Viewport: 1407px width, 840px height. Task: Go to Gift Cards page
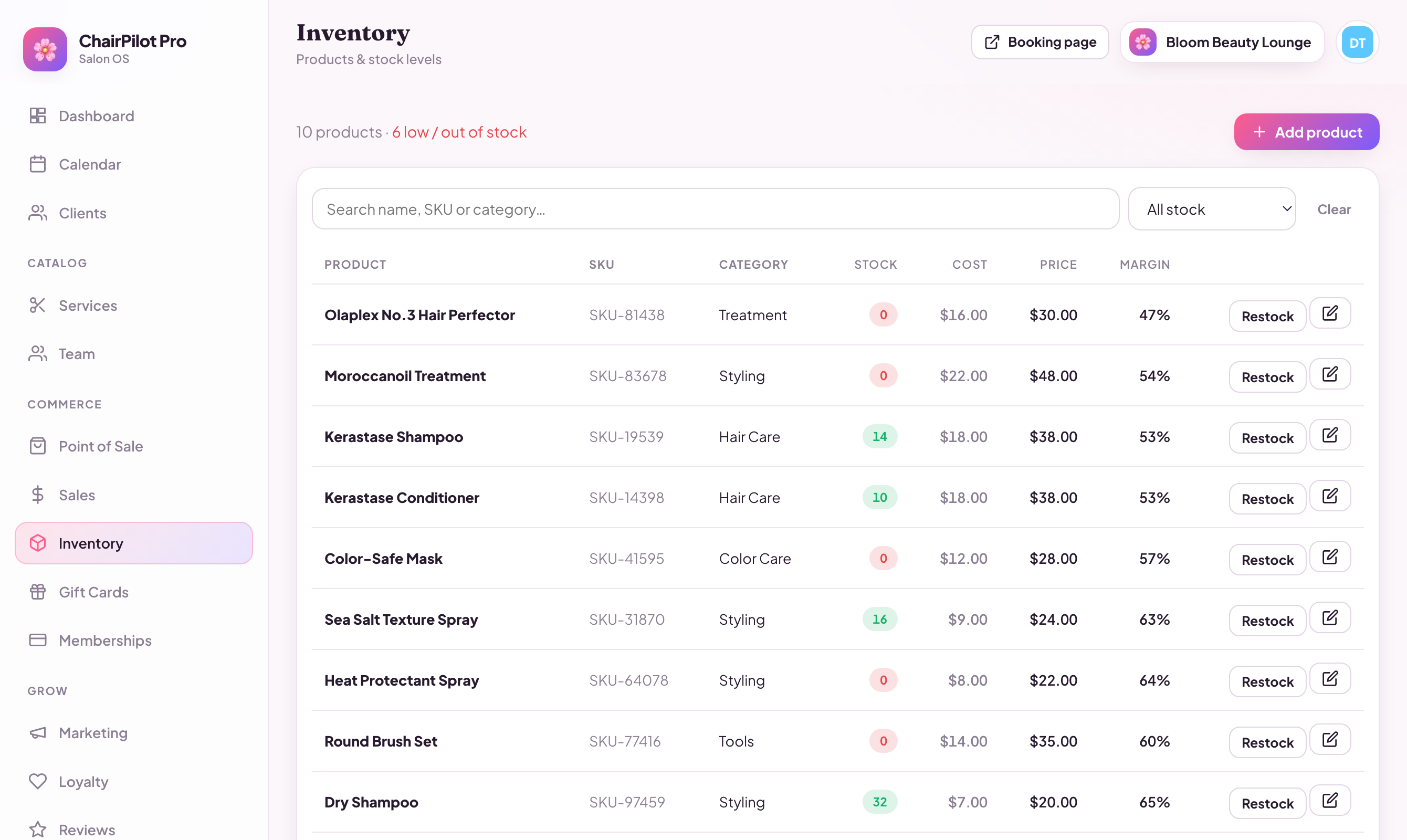click(x=133, y=592)
